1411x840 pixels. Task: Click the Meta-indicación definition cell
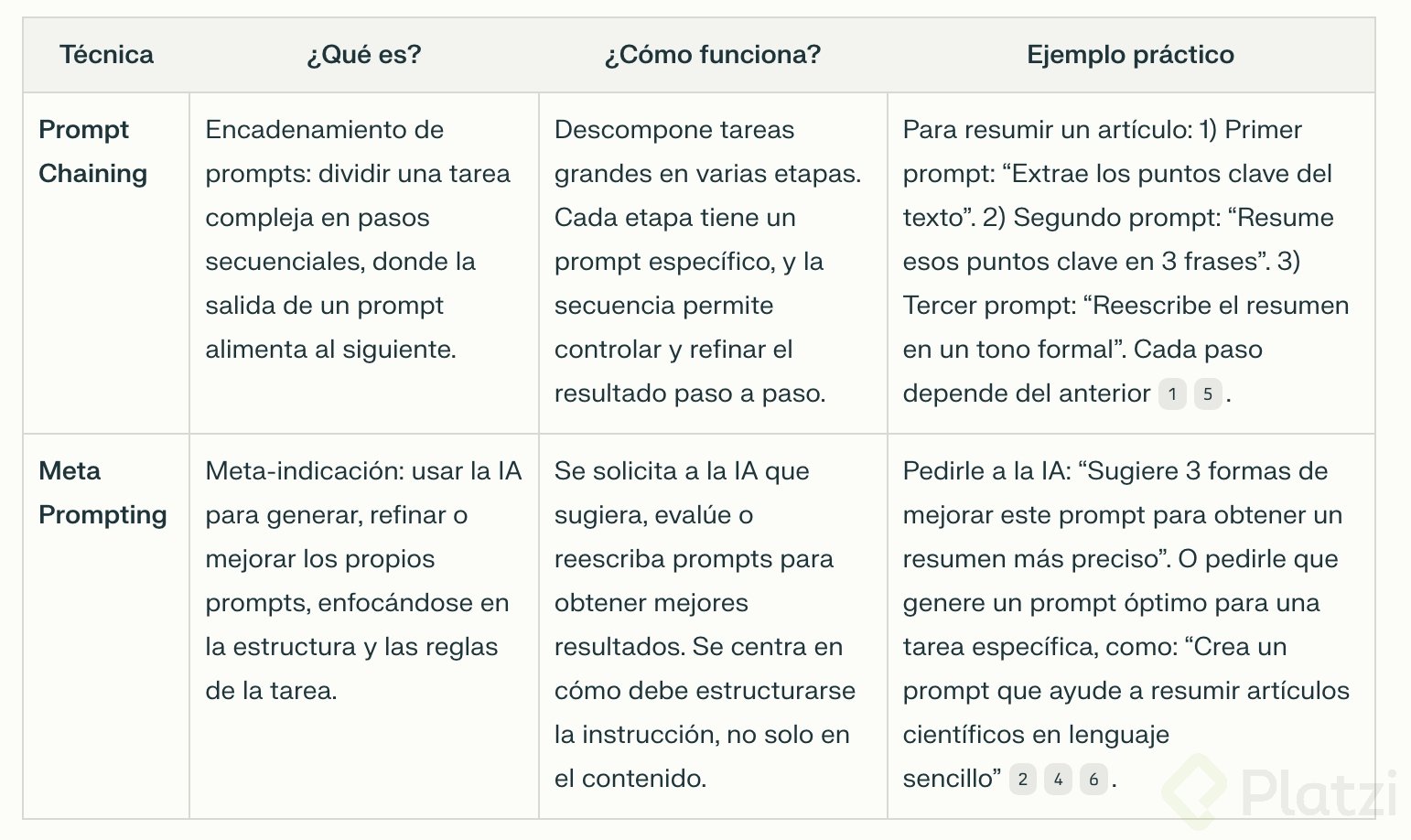362,581
